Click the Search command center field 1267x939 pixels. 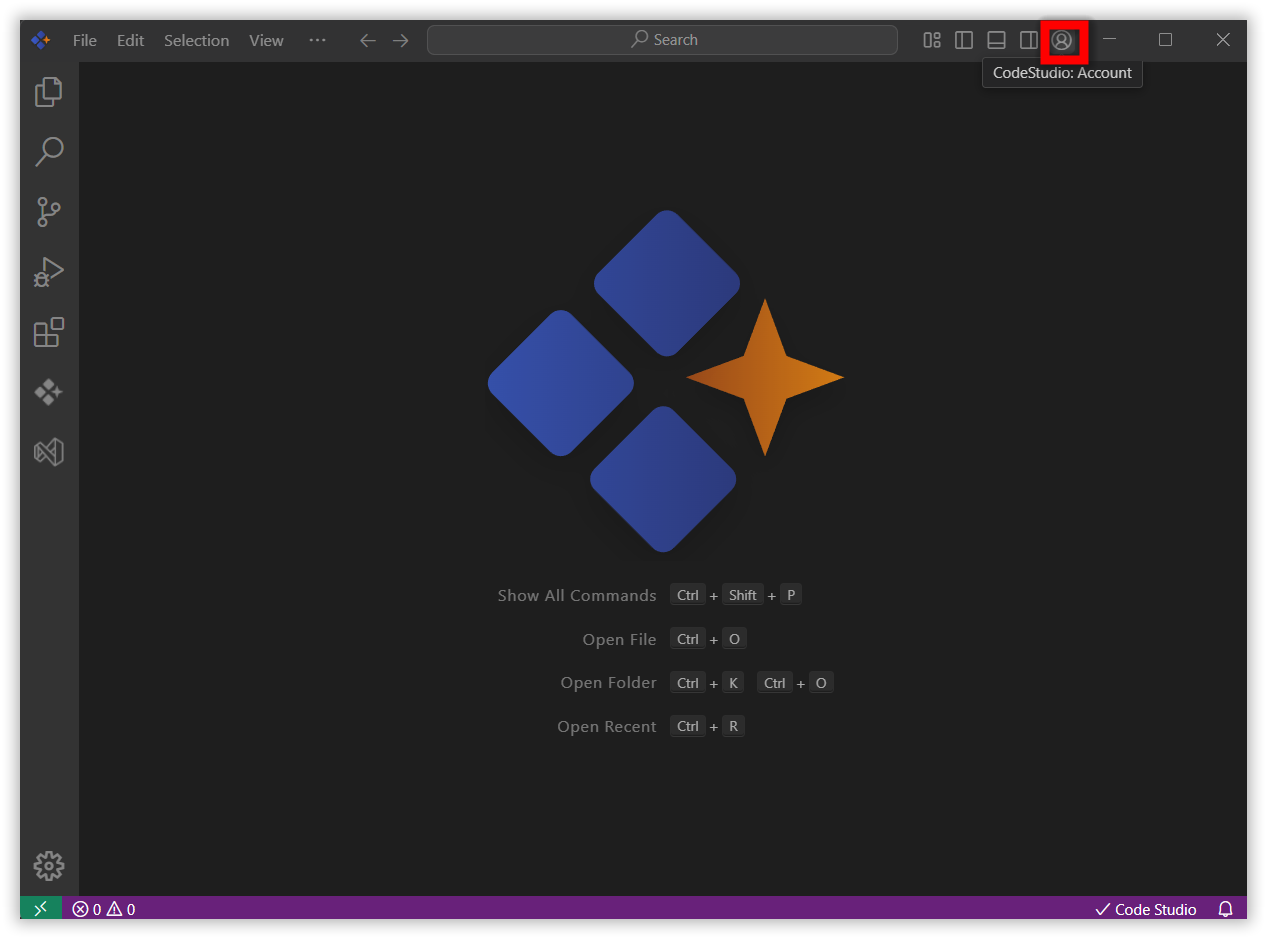click(x=662, y=40)
